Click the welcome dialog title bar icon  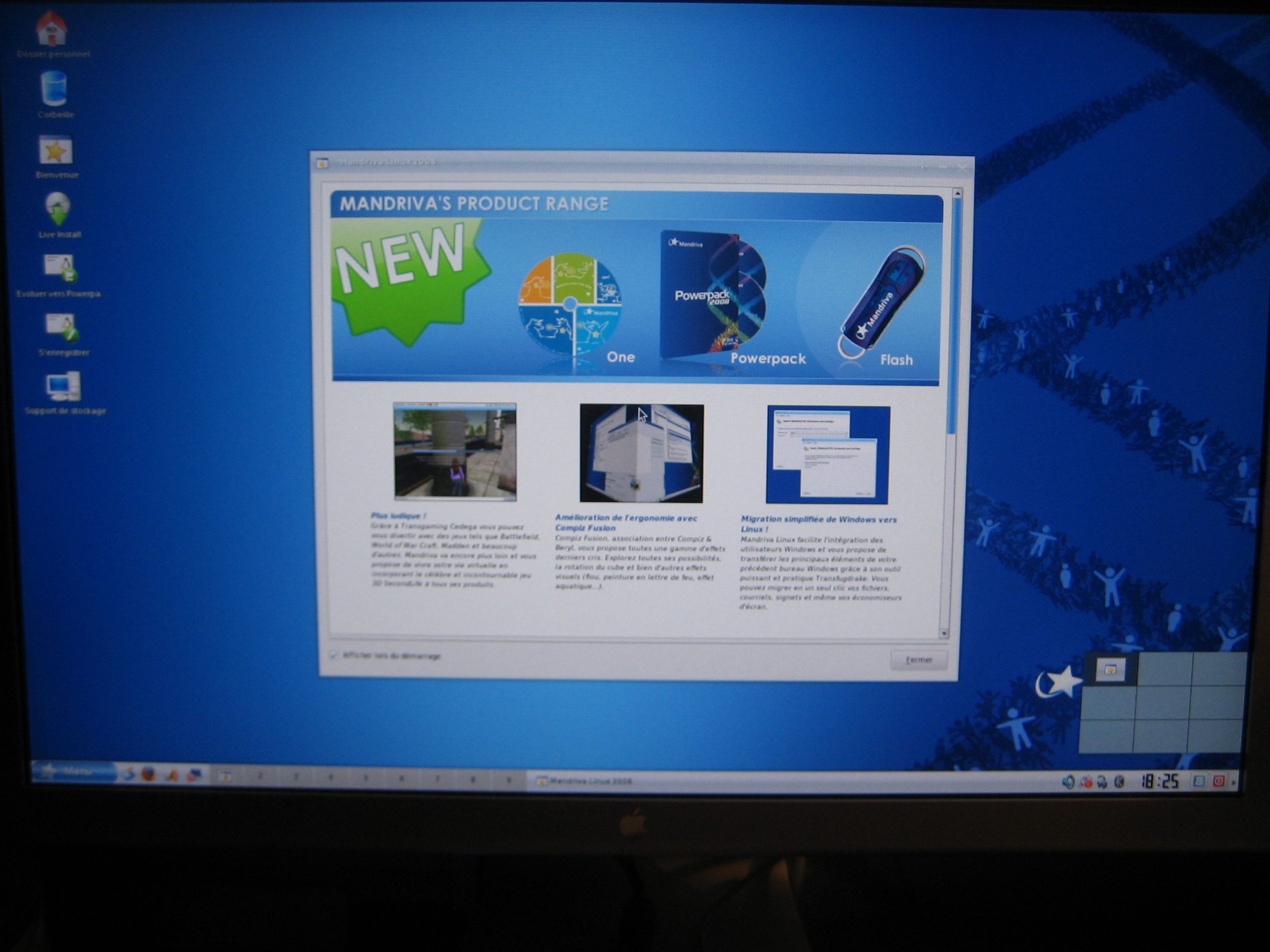tap(322, 164)
